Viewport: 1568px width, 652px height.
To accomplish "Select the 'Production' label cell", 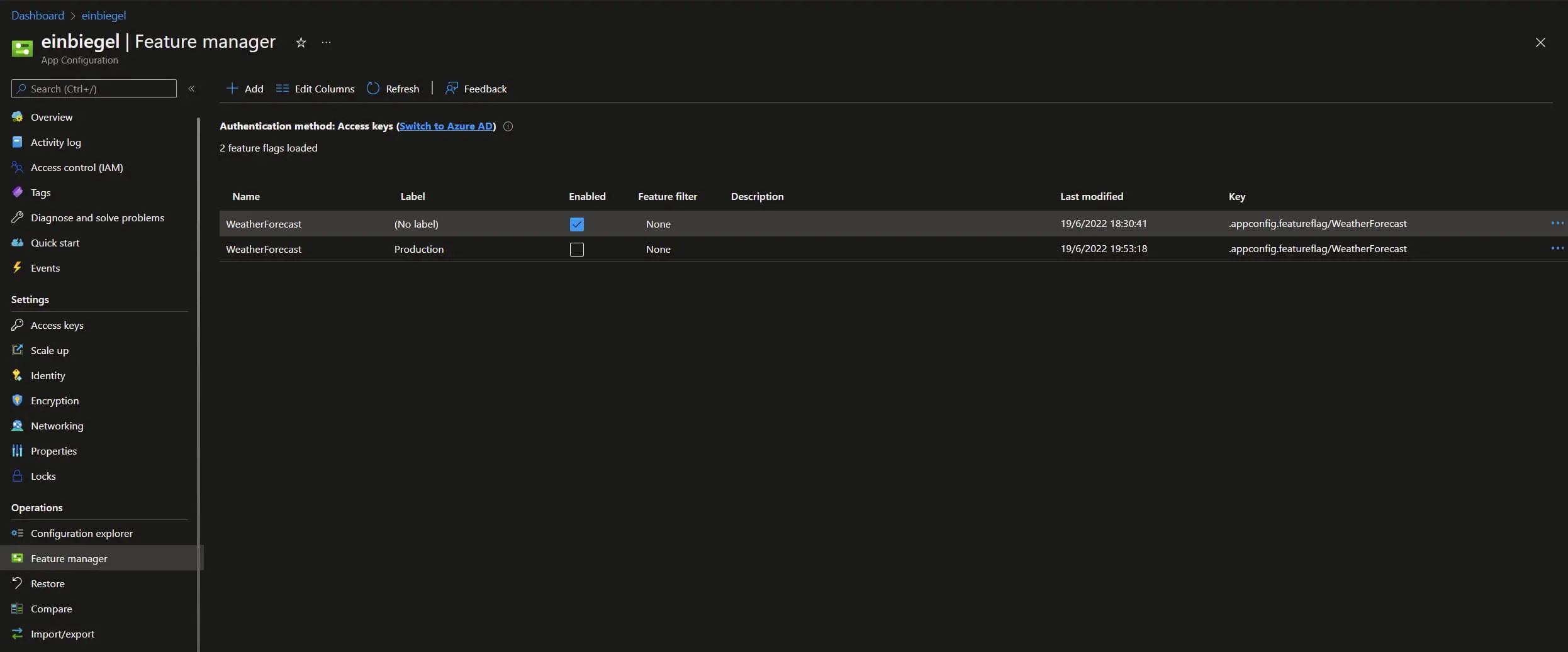I will pyautogui.click(x=418, y=249).
